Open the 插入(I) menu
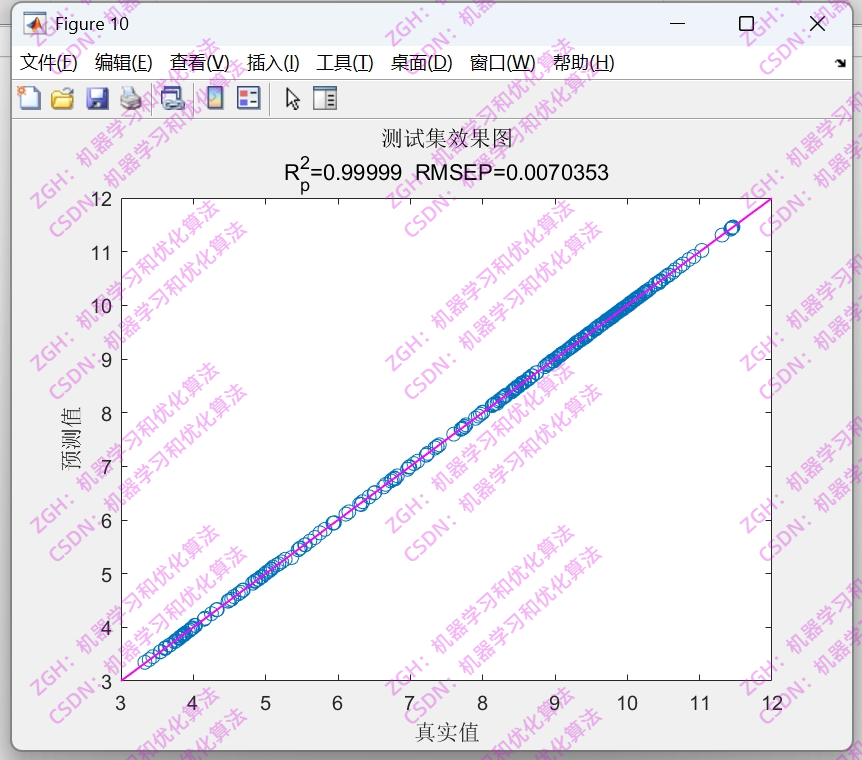Viewport: 862px width, 760px height. 273,63
